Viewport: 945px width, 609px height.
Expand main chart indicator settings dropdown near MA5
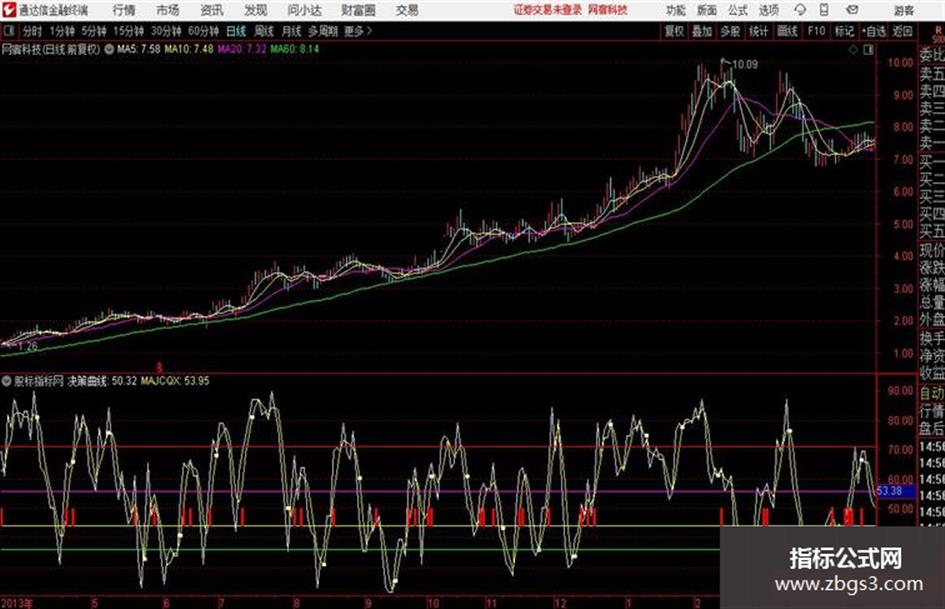tap(109, 49)
